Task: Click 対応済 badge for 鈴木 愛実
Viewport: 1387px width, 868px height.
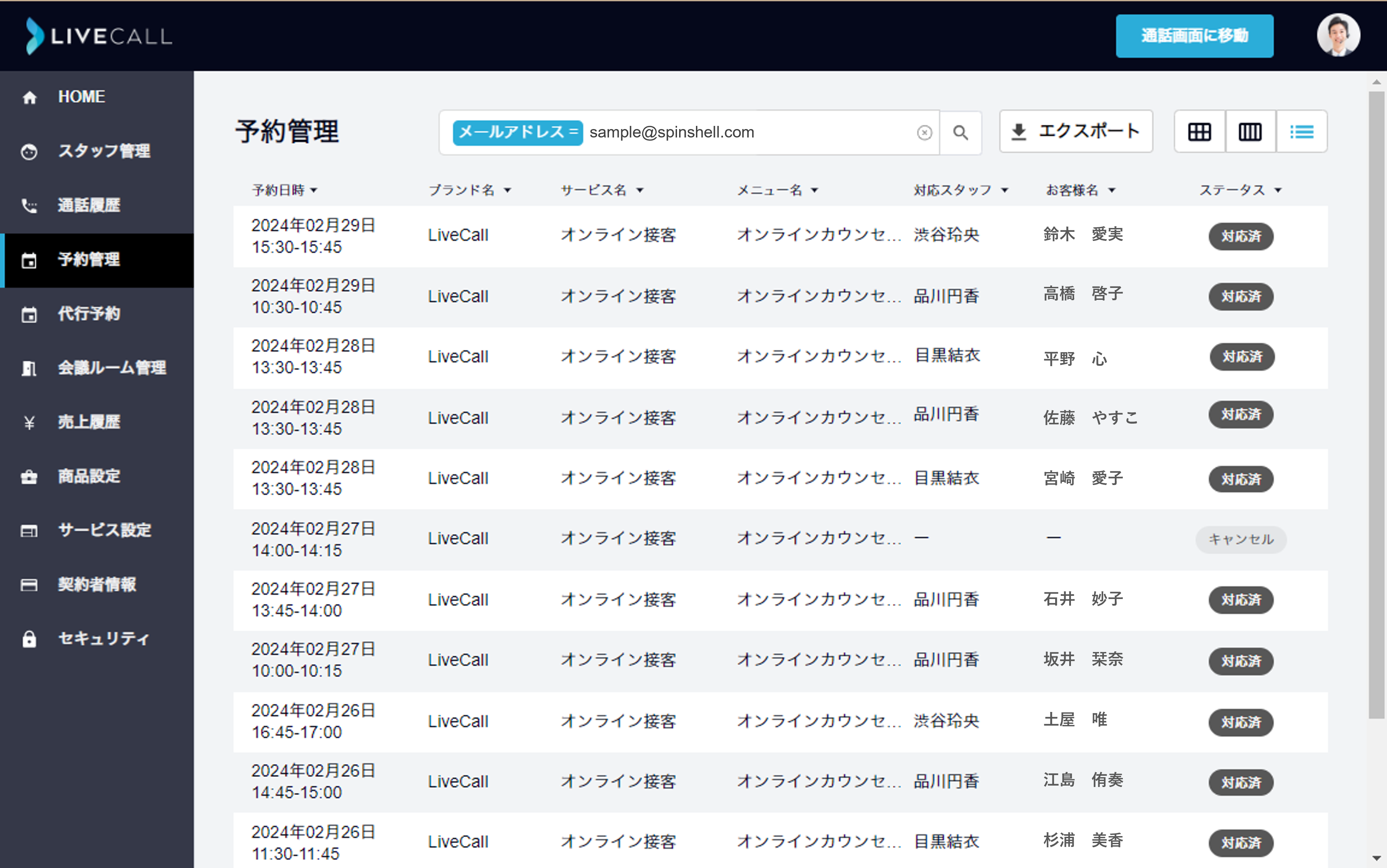Action: click(x=1241, y=236)
